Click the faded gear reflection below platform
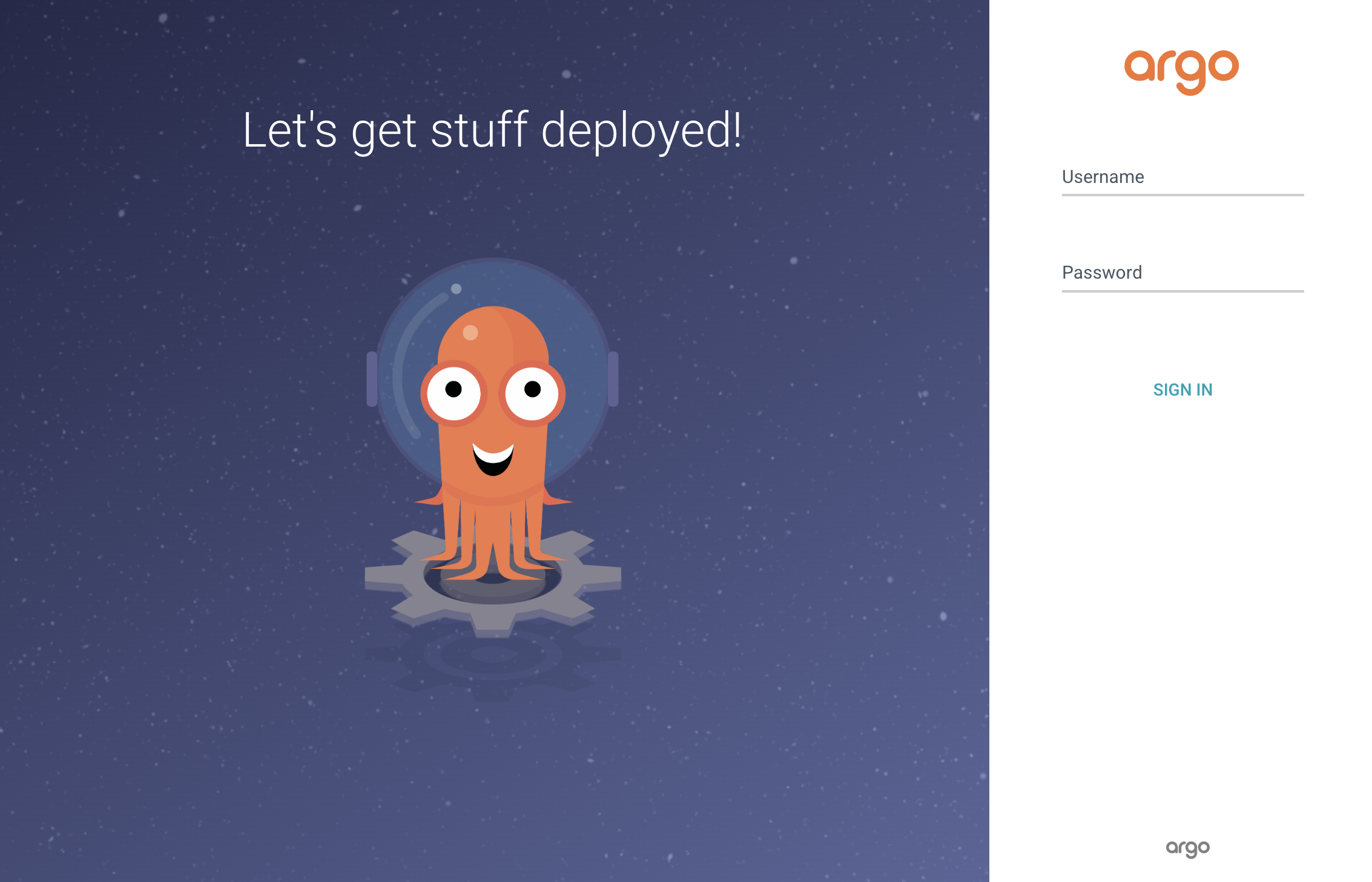This screenshot has width=1372, height=882. [x=493, y=663]
